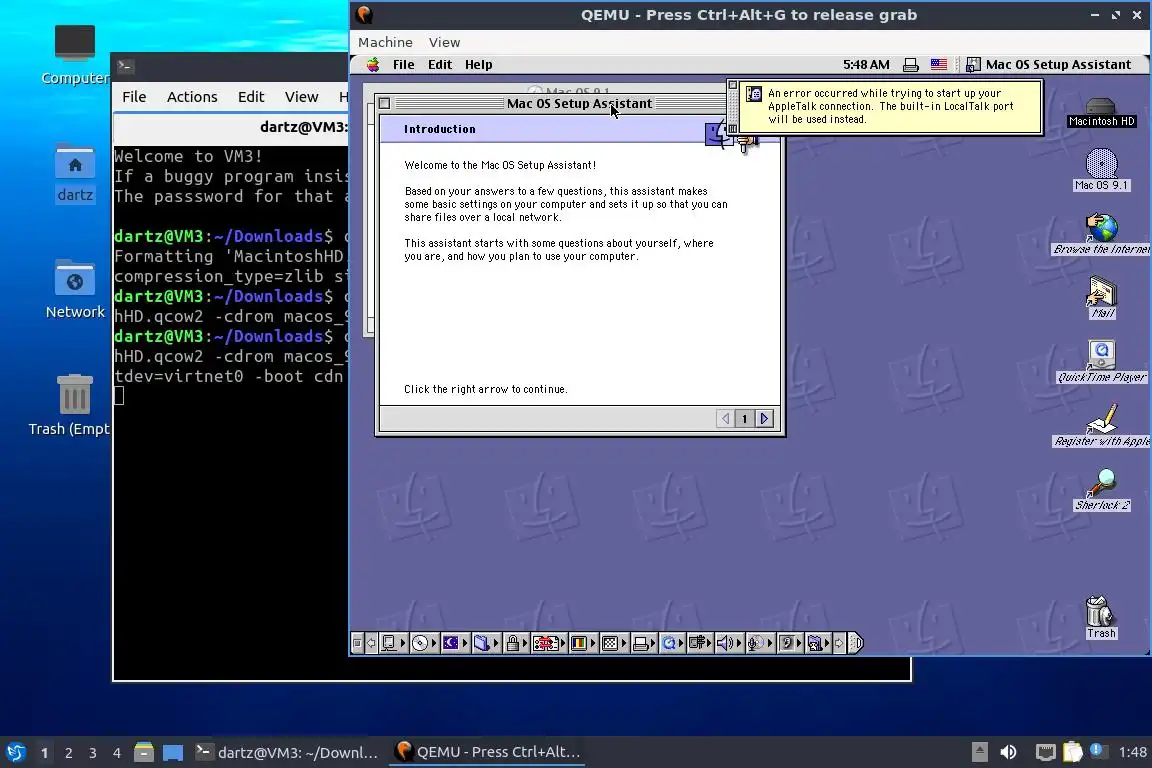
Task: Select the Sherlock 2 desktop icon
Action: click(x=1102, y=489)
